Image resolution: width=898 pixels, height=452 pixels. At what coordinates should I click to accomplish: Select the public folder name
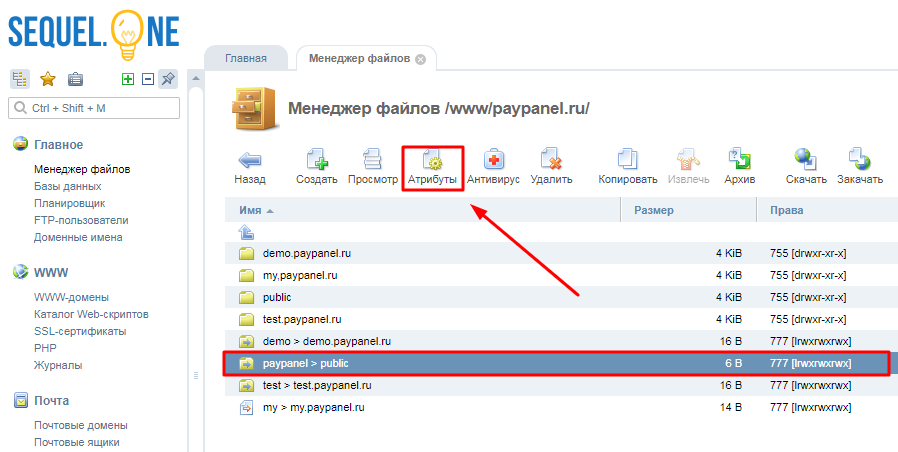coord(277,297)
